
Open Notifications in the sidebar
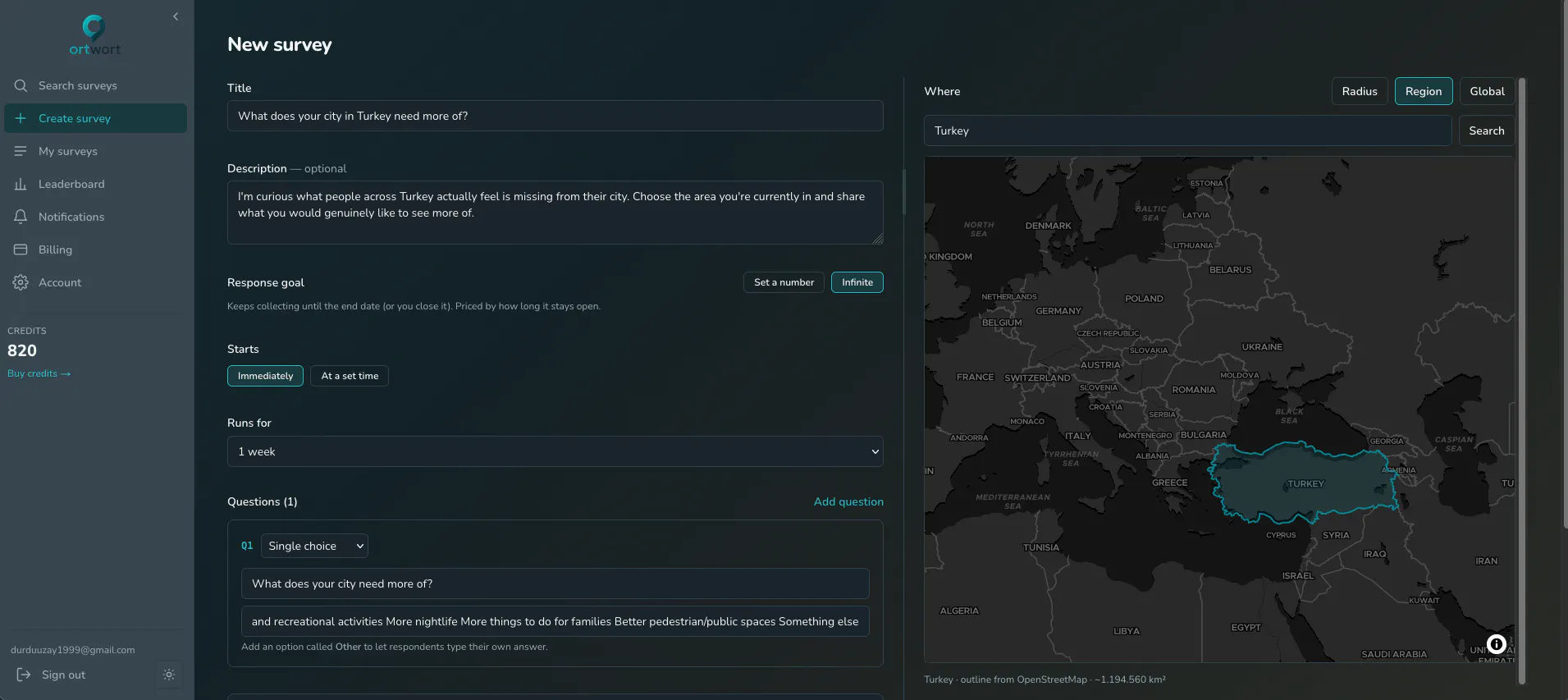click(x=95, y=217)
